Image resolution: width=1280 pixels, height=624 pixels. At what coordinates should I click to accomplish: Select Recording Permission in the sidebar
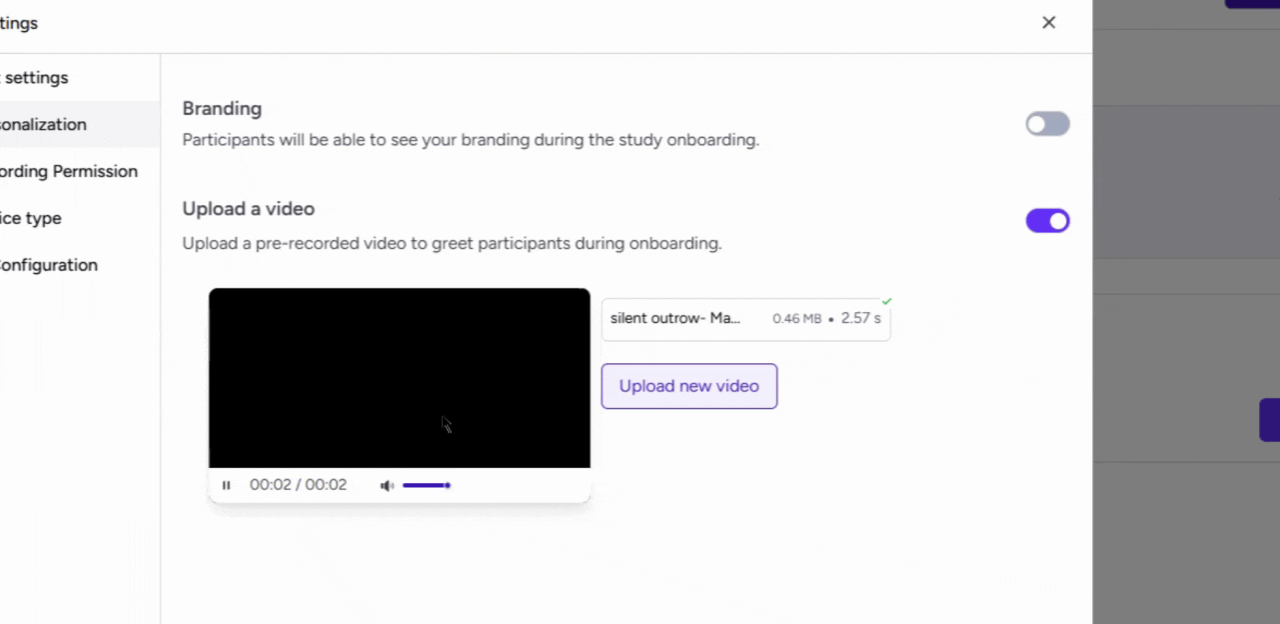tap(69, 171)
